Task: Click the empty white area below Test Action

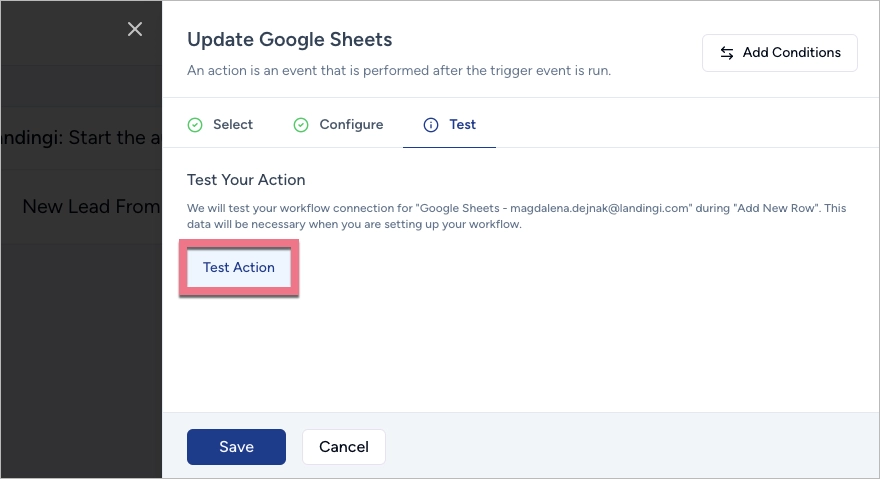Action: pyautogui.click(x=520, y=350)
